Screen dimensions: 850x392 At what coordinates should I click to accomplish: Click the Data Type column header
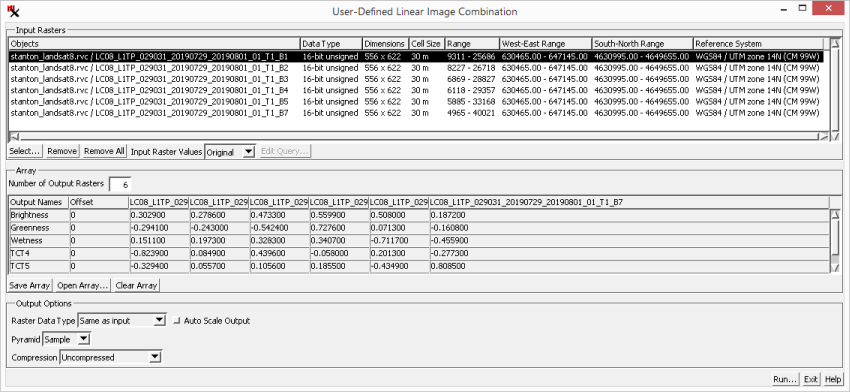(331, 44)
